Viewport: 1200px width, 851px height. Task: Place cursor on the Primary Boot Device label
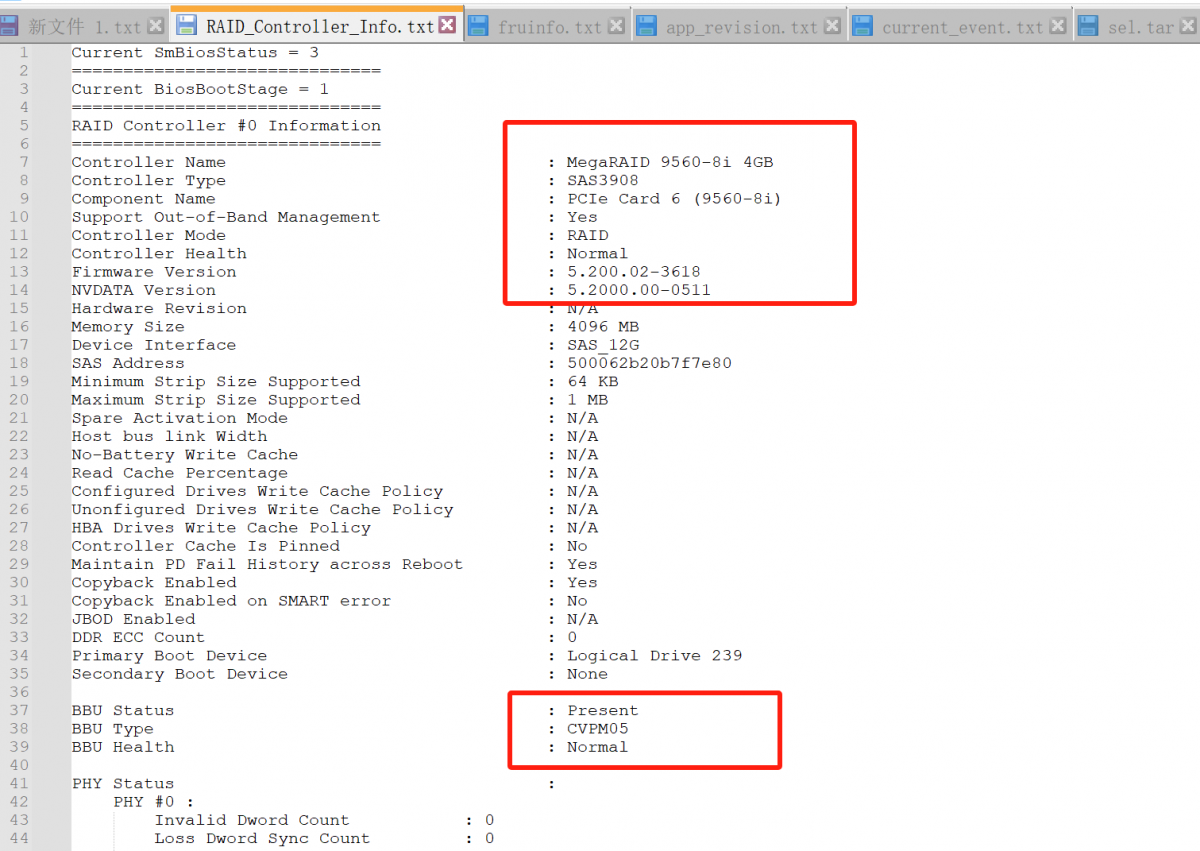coord(169,656)
